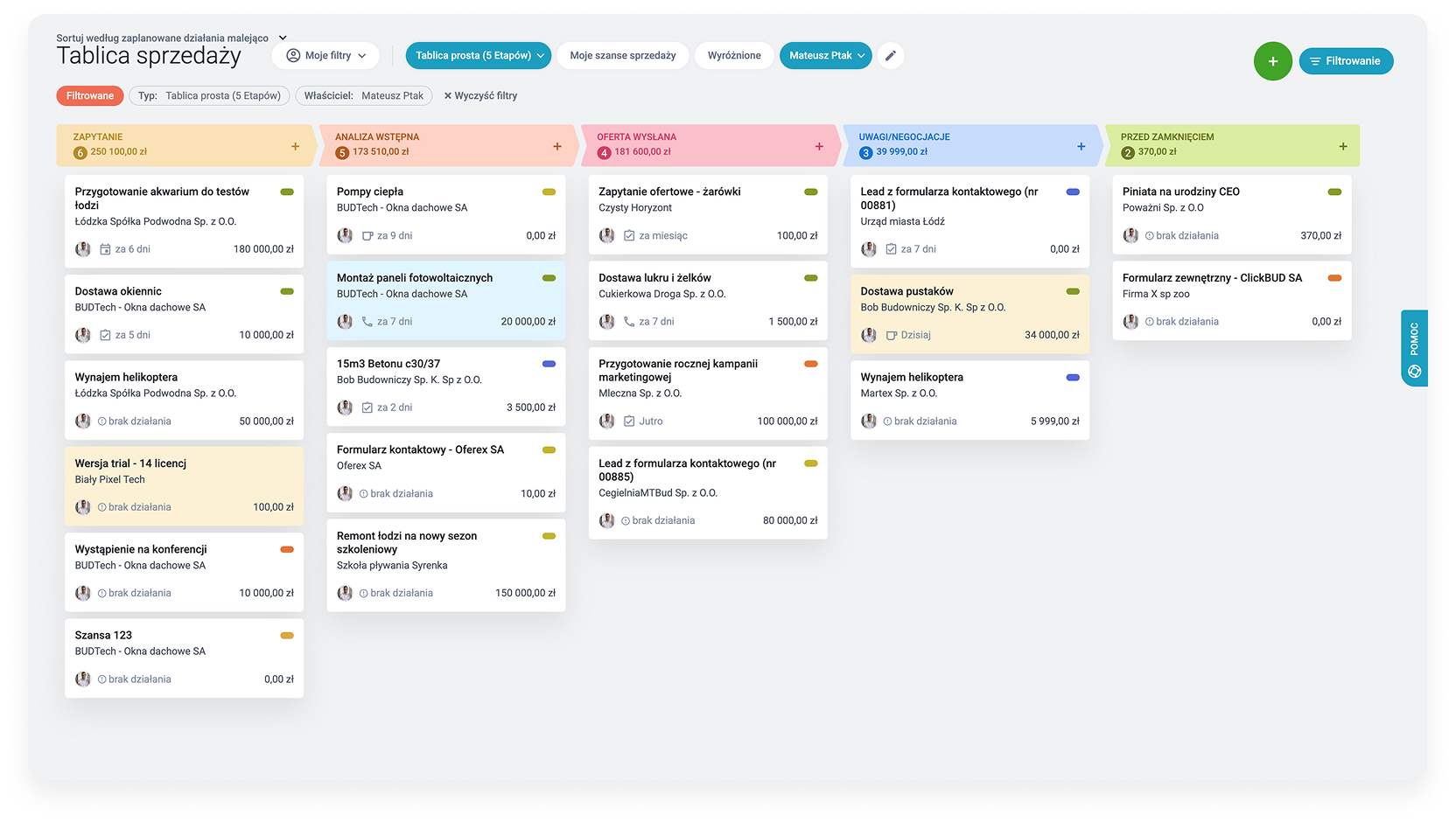The image size is (1456, 822).
Task: Click owner avatar on Pompy ciepła card
Action: (x=345, y=235)
